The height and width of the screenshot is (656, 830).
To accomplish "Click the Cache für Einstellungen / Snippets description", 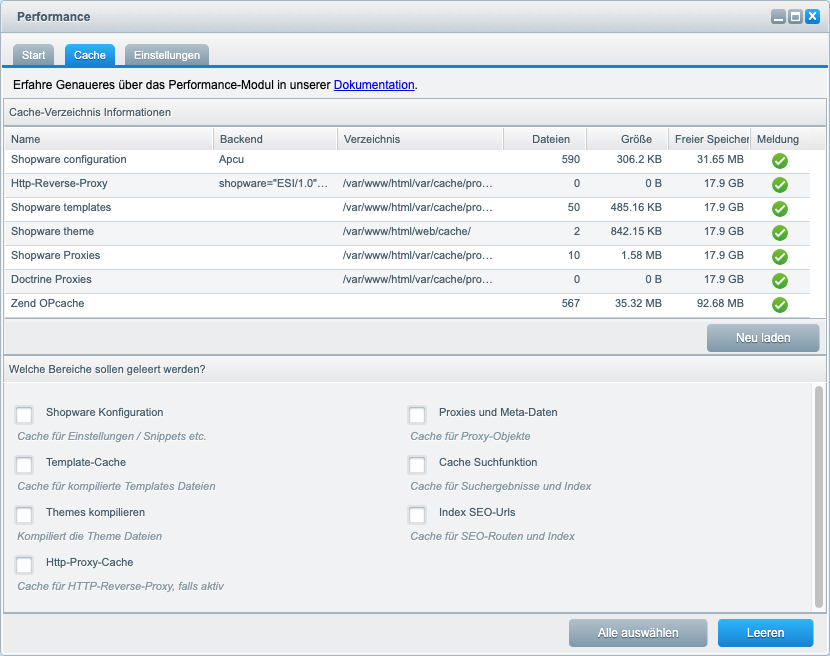I will point(112,436).
